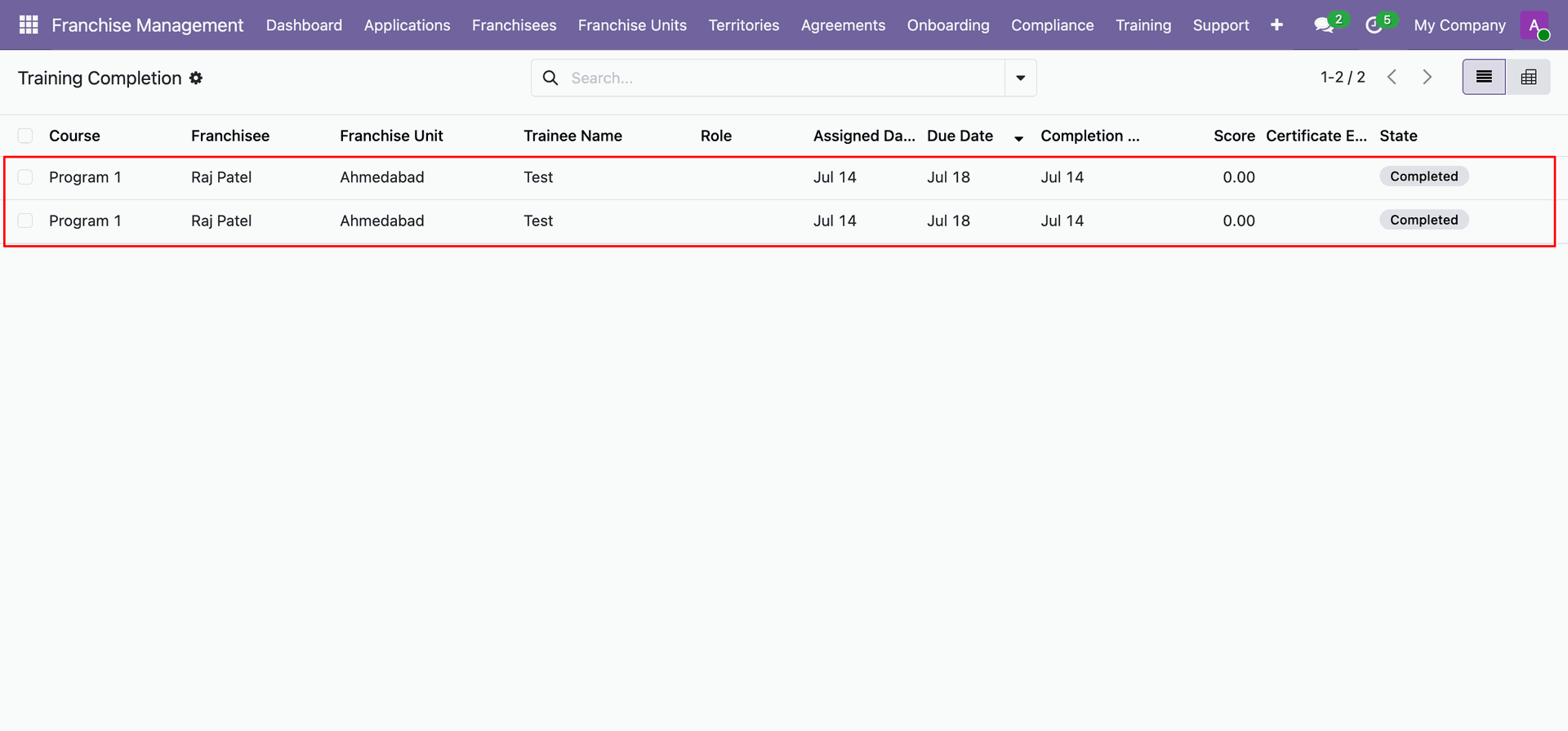The image size is (1568, 731).
Task: Sort by the Franchise Unit column header
Action: tap(391, 136)
